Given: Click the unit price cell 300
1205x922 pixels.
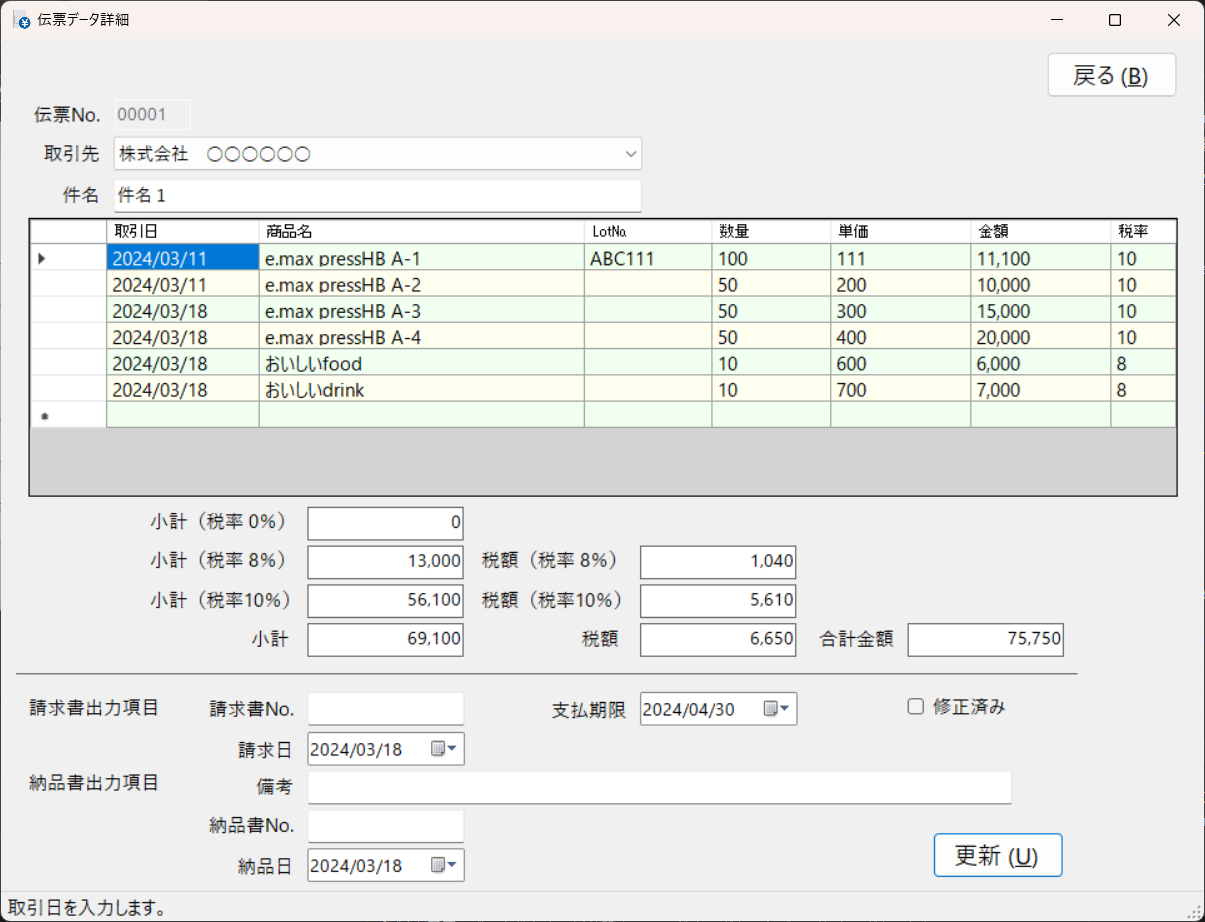Looking at the screenshot, I should 900,310.
